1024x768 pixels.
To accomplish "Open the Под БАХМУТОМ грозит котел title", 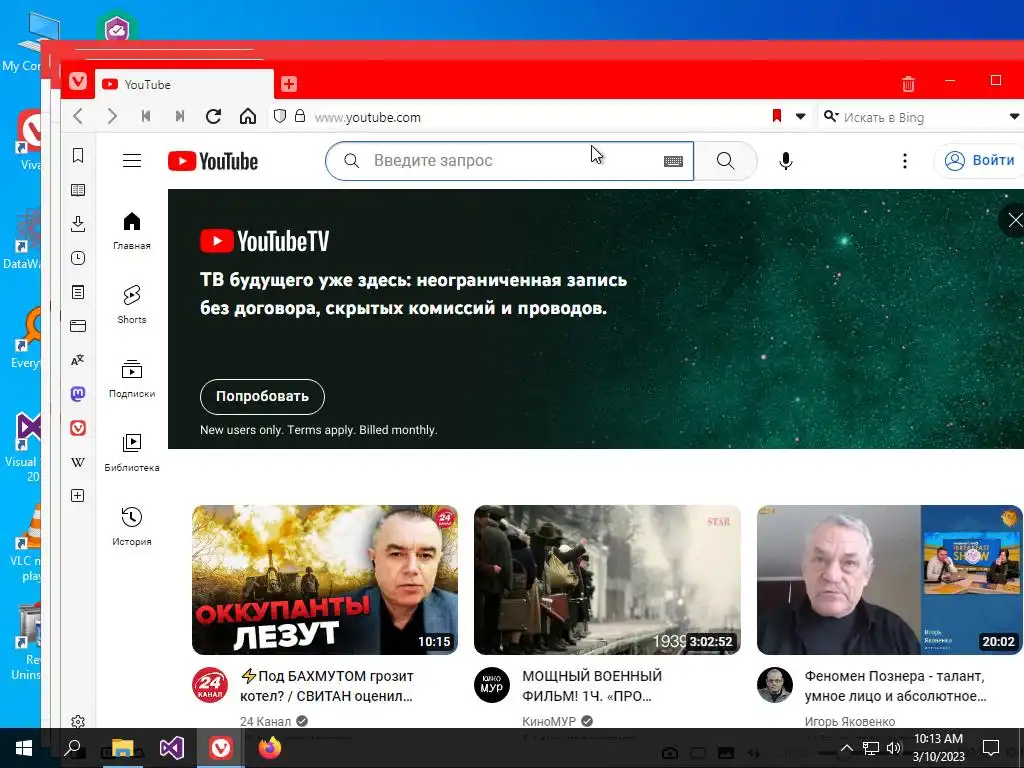I will click(327, 686).
